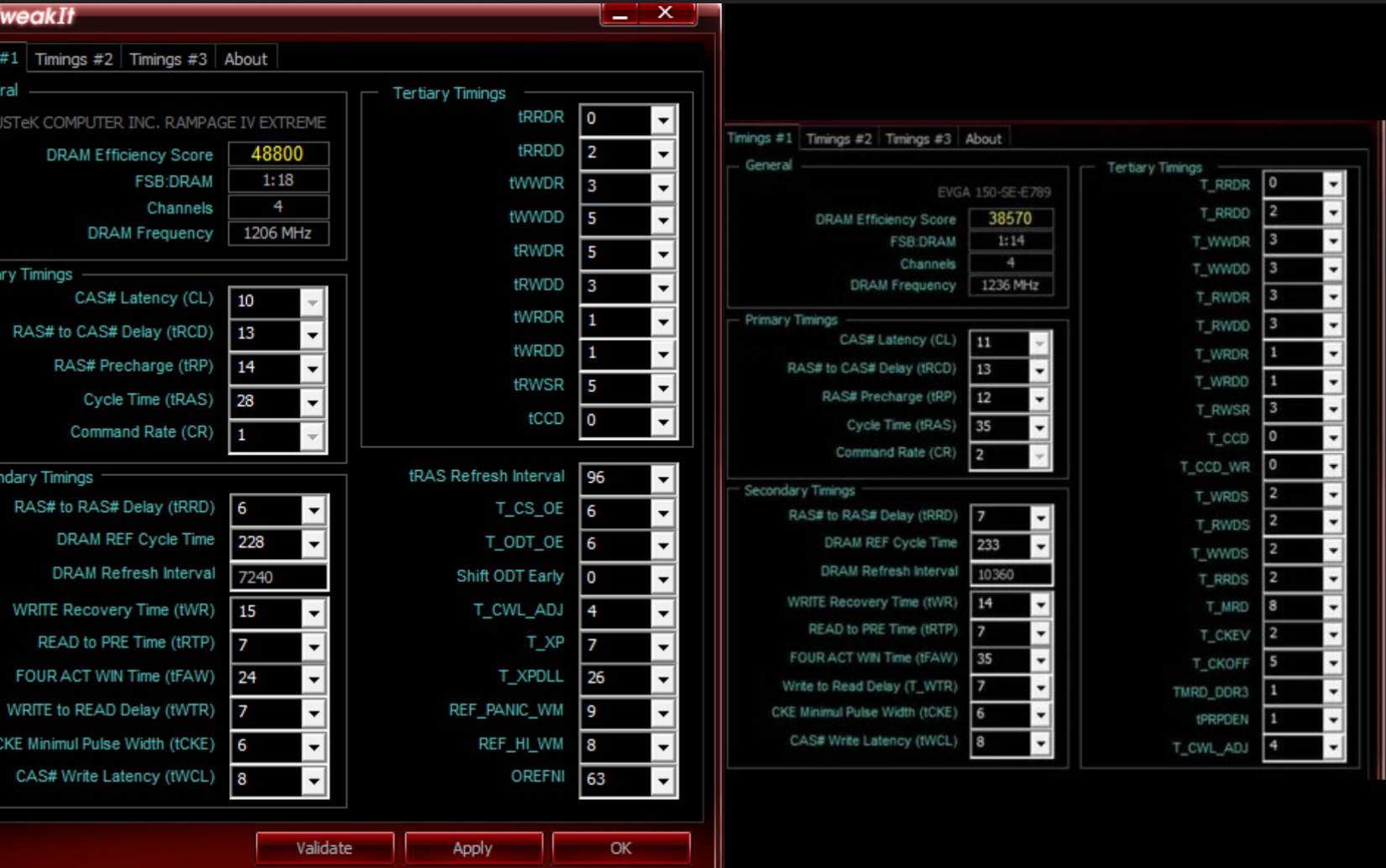Screen dimensions: 1386x868
Task: Open the Cycle Time (tRAS) dropdown showing 28
Action: click(x=312, y=402)
